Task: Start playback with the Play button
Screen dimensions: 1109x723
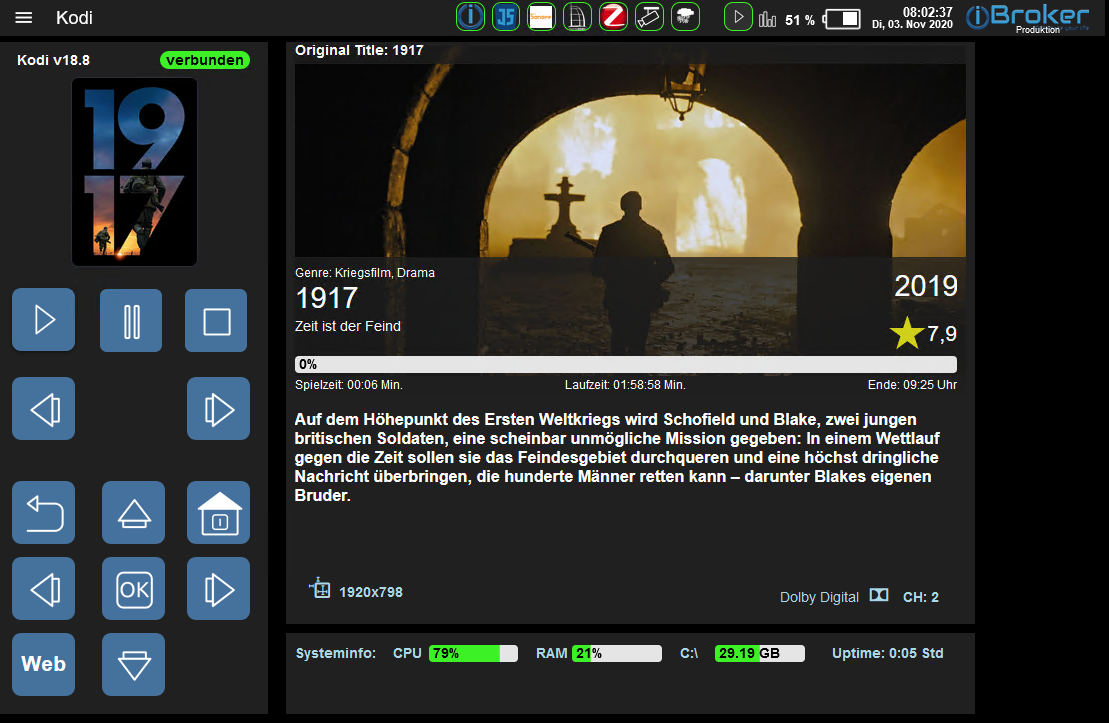Action: [44, 320]
